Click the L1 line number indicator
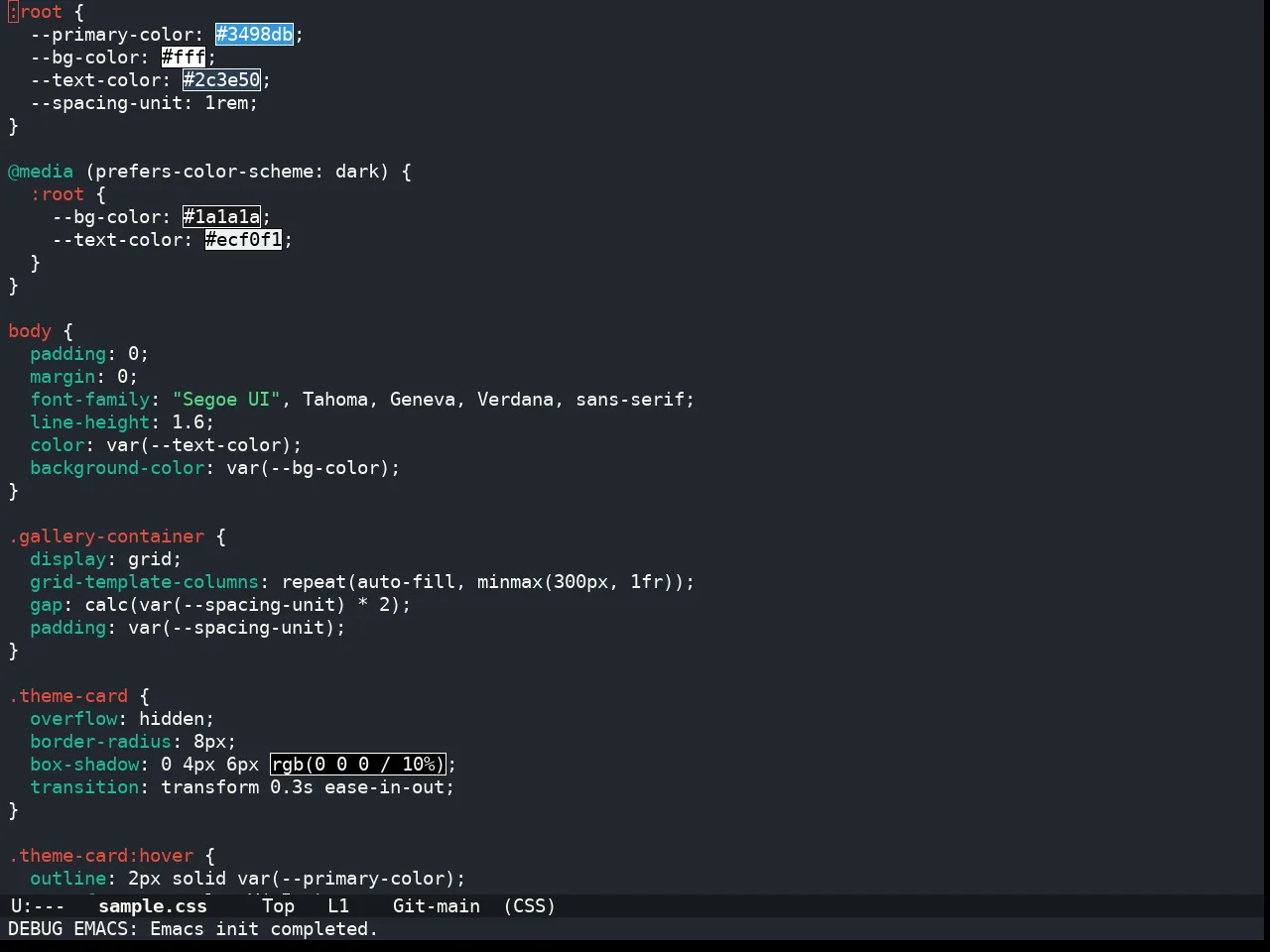 [339, 906]
